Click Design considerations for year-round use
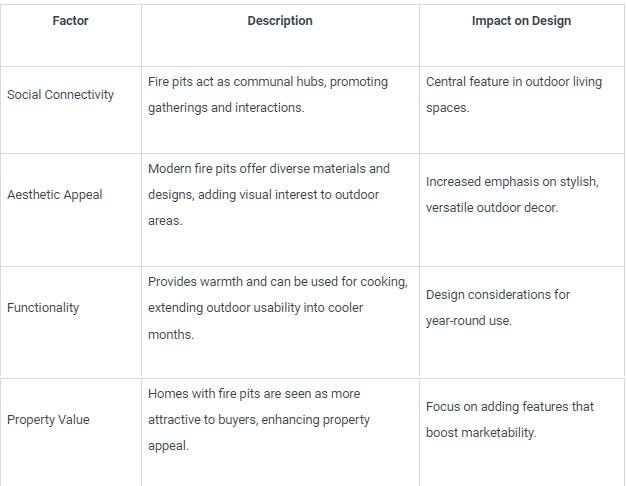The width and height of the screenshot is (627, 486). click(498, 308)
